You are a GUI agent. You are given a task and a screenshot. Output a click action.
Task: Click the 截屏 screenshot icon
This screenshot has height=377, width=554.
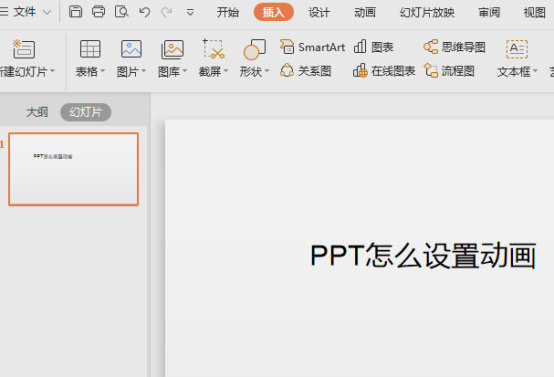(213, 49)
